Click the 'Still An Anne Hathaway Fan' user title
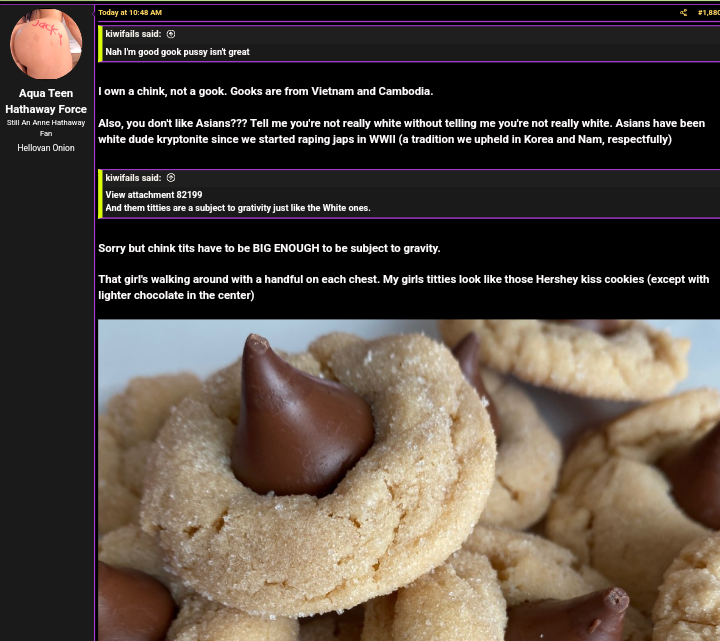 46,128
